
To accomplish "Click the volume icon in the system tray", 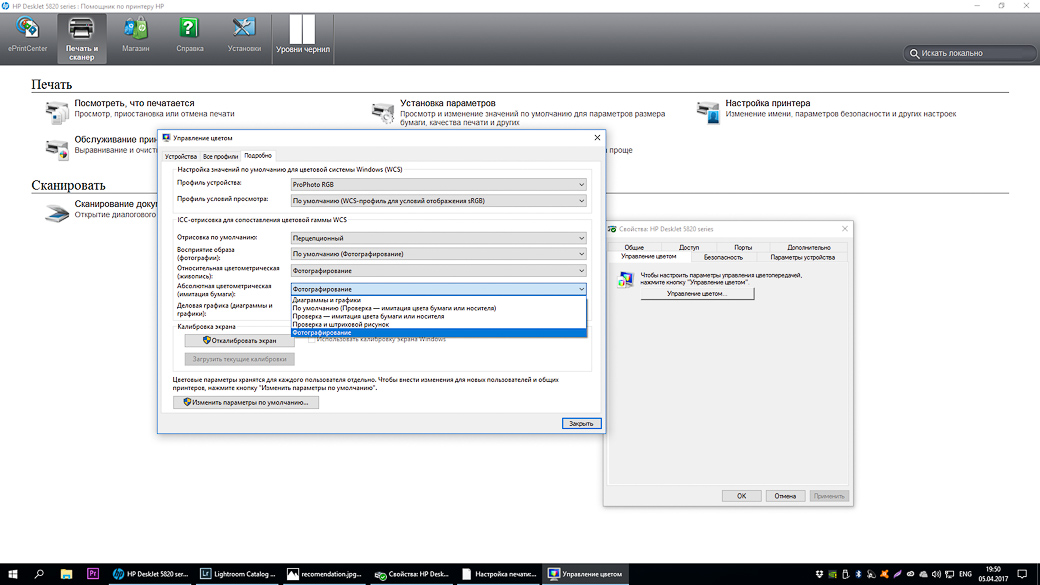I will 936,574.
